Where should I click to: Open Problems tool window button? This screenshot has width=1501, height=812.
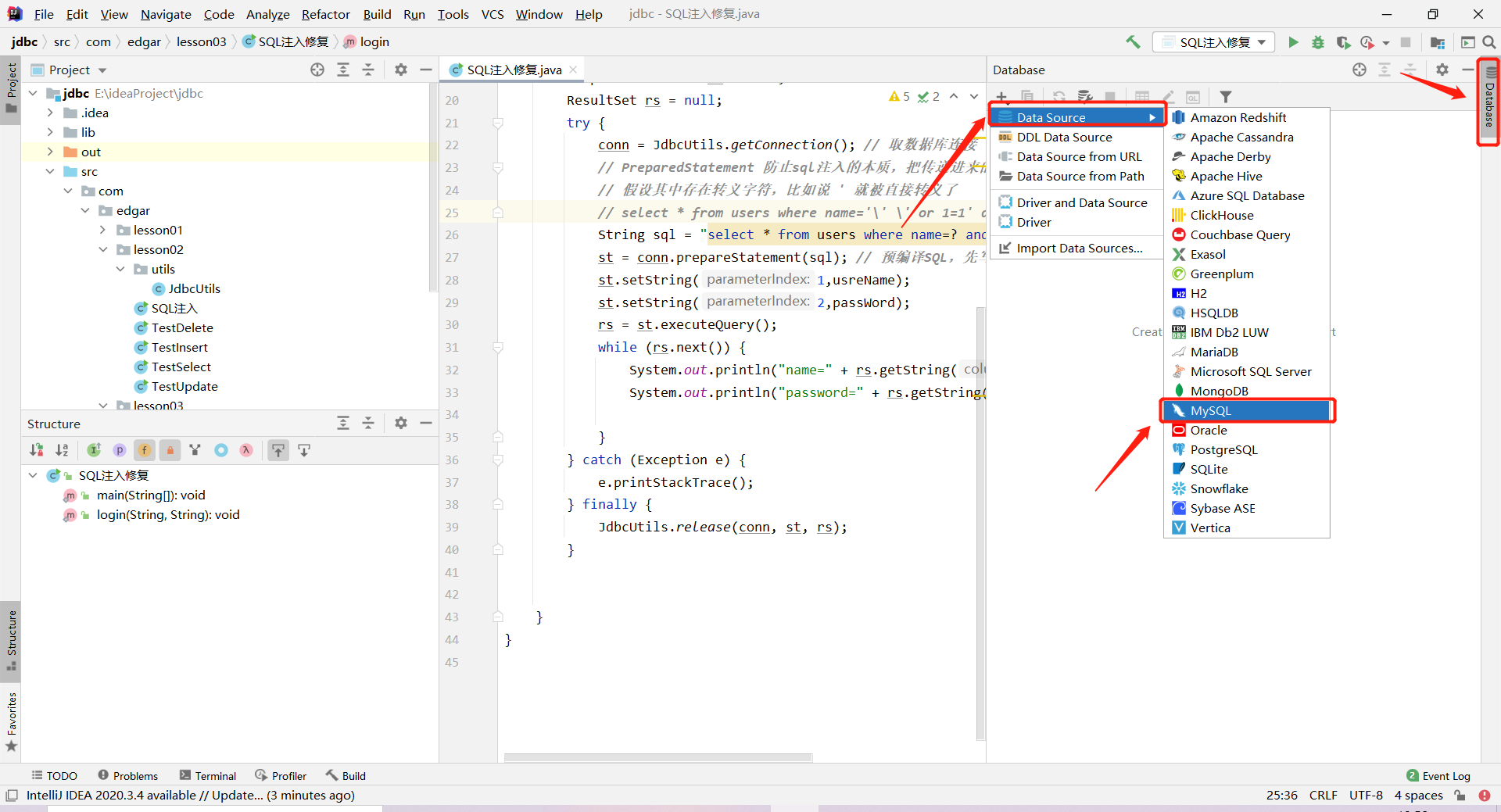pyautogui.click(x=128, y=775)
